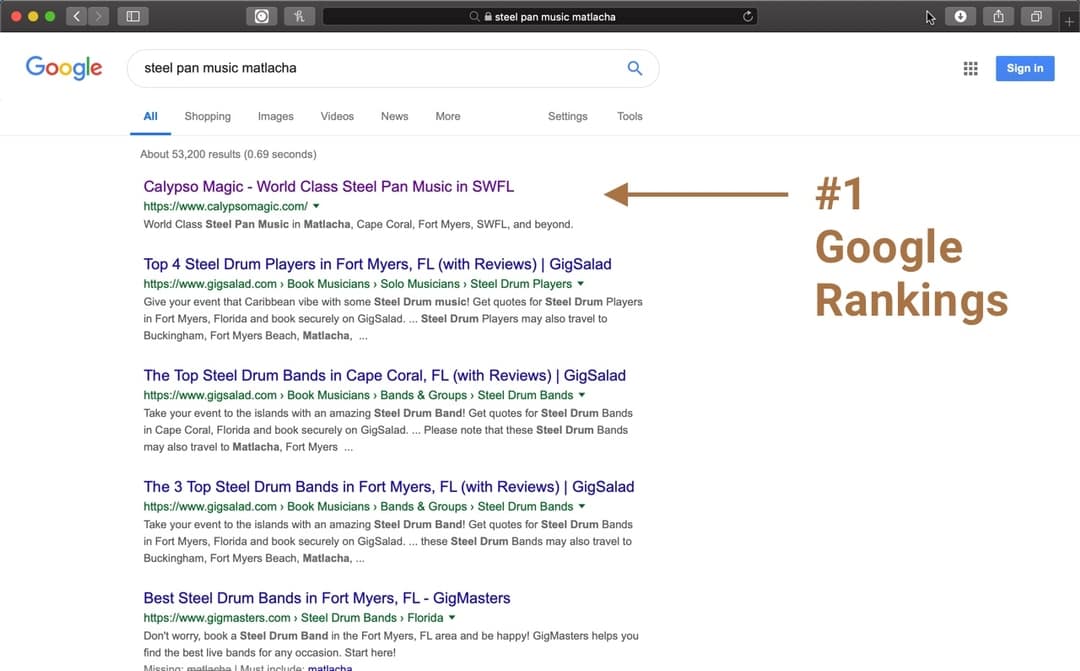The image size is (1080, 671).
Task: Open Safari's downloads list
Action: (x=960, y=15)
